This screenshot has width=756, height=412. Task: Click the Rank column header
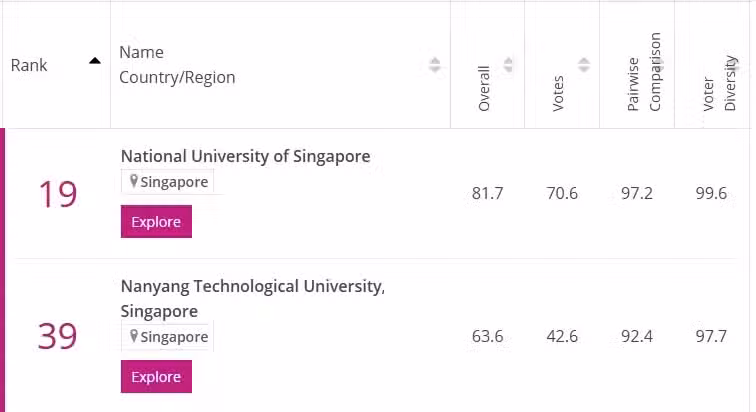[29, 65]
